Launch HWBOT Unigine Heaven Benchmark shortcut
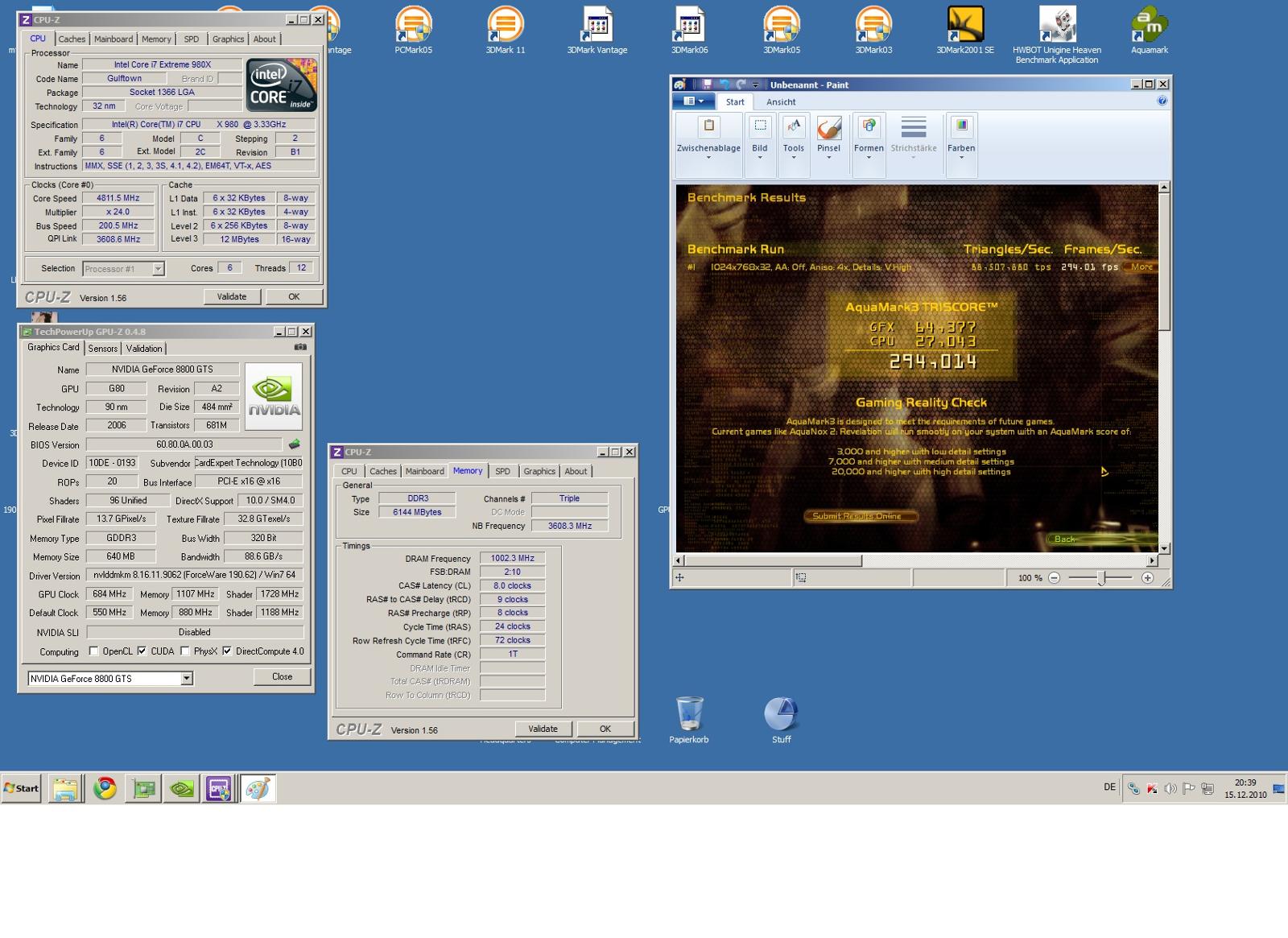 [1057, 34]
